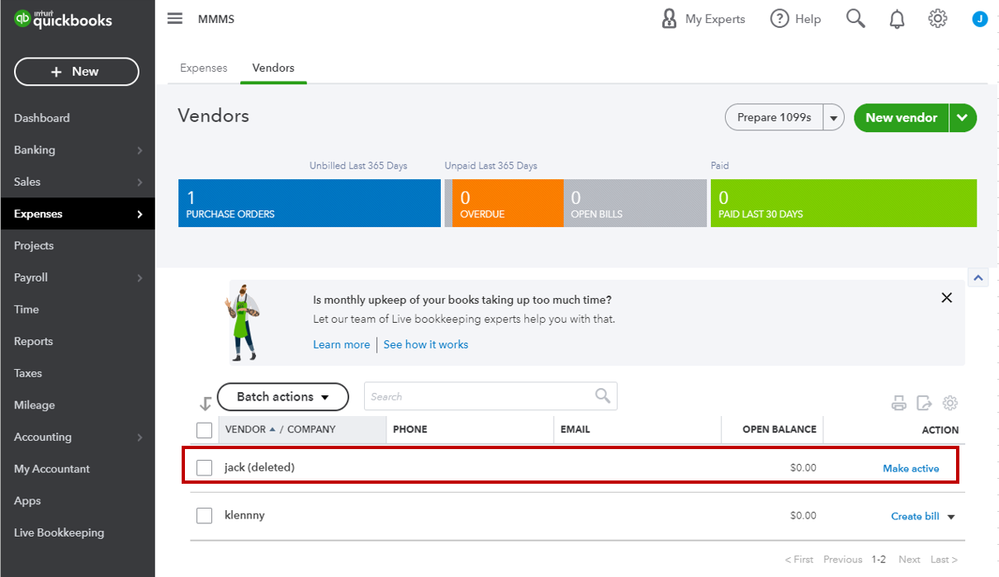This screenshot has width=999, height=577.
Task: Open table settings gear above the Action column
Action: click(949, 402)
